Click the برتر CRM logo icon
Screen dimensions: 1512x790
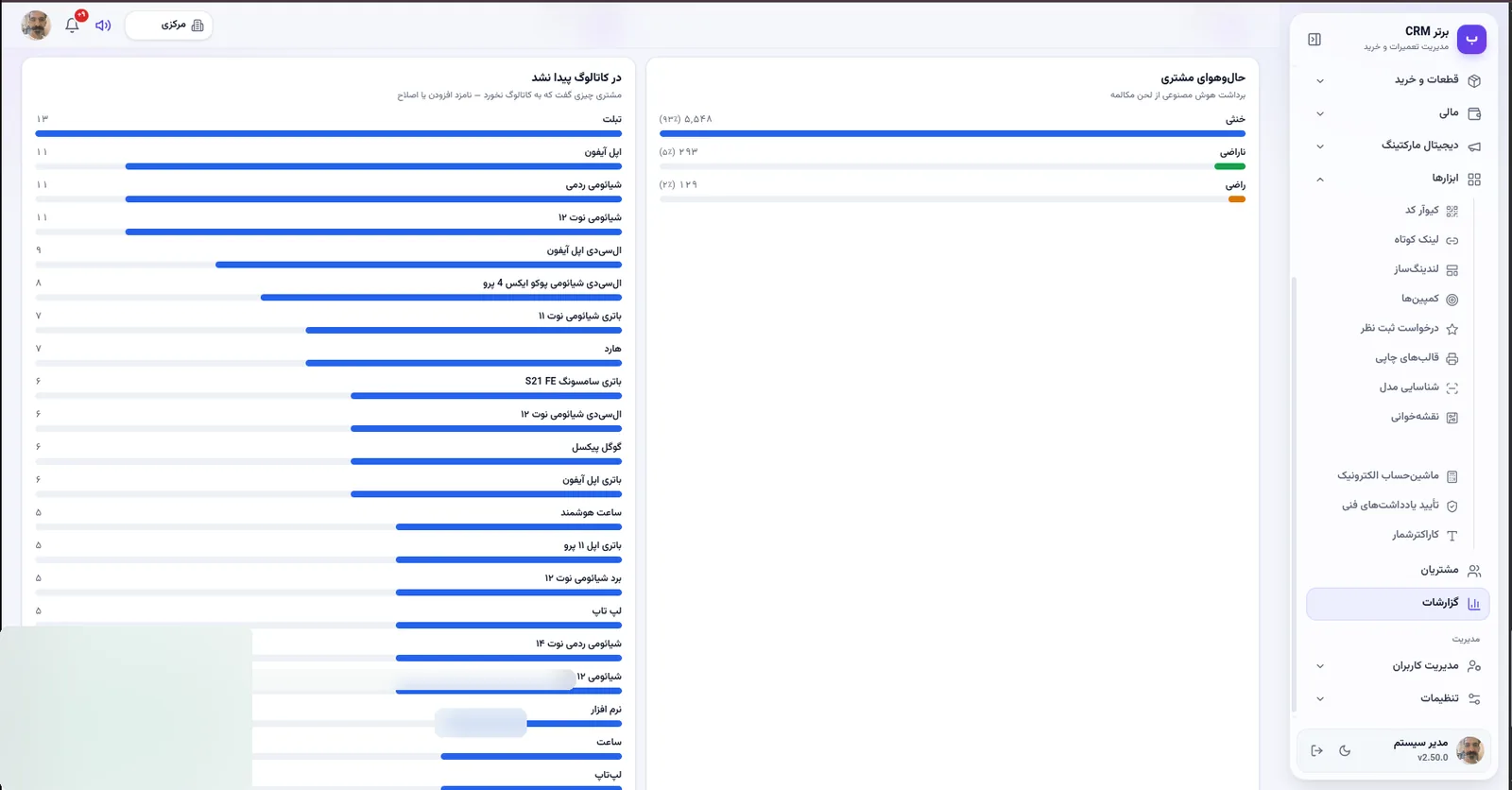click(x=1471, y=39)
